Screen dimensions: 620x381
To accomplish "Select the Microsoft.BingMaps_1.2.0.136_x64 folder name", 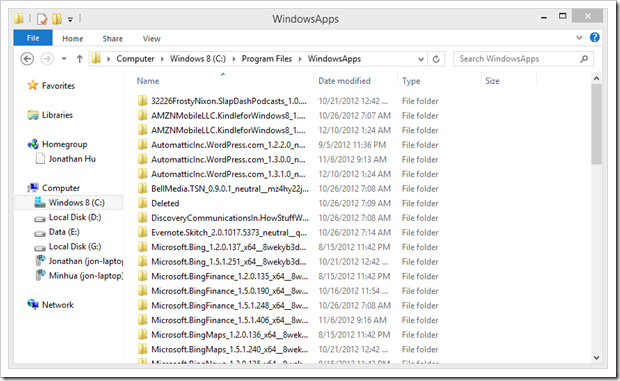I will (x=229, y=335).
